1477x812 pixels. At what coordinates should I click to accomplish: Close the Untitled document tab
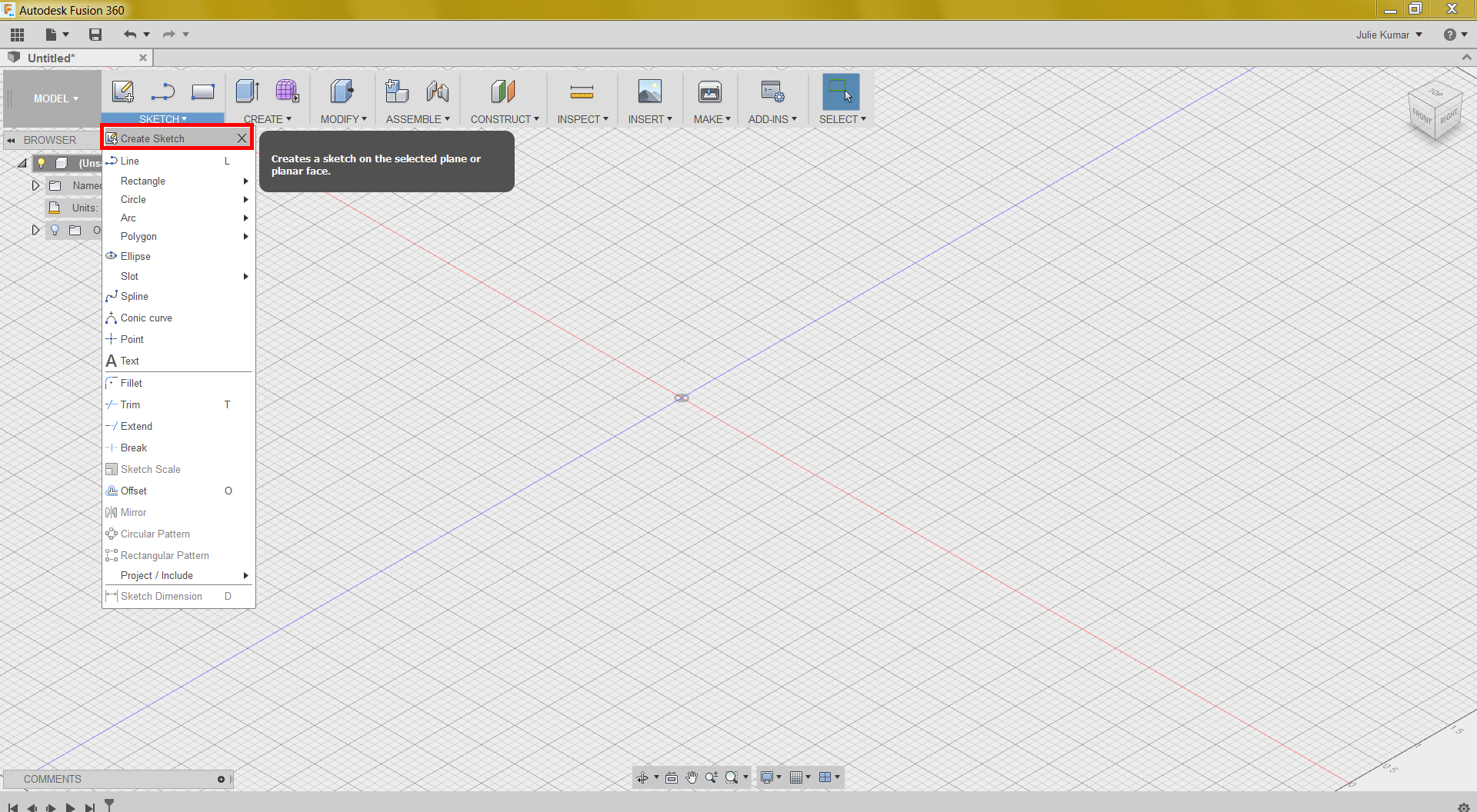[x=143, y=58]
